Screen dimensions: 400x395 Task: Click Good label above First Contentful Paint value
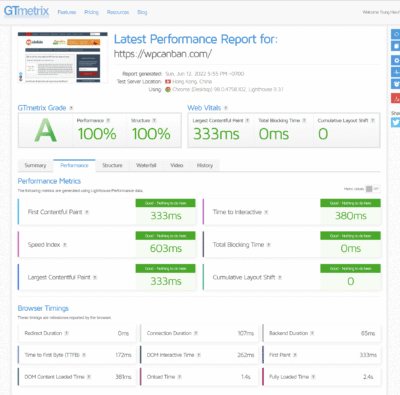[x=165, y=203]
